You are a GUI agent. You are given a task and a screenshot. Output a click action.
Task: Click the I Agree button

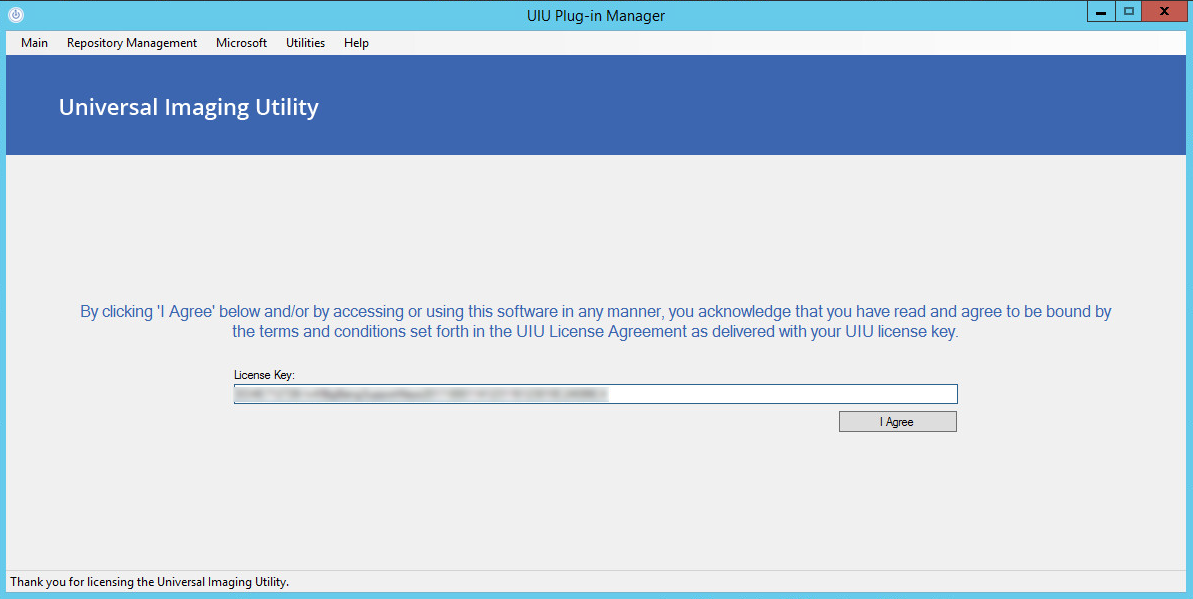pyautogui.click(x=897, y=422)
